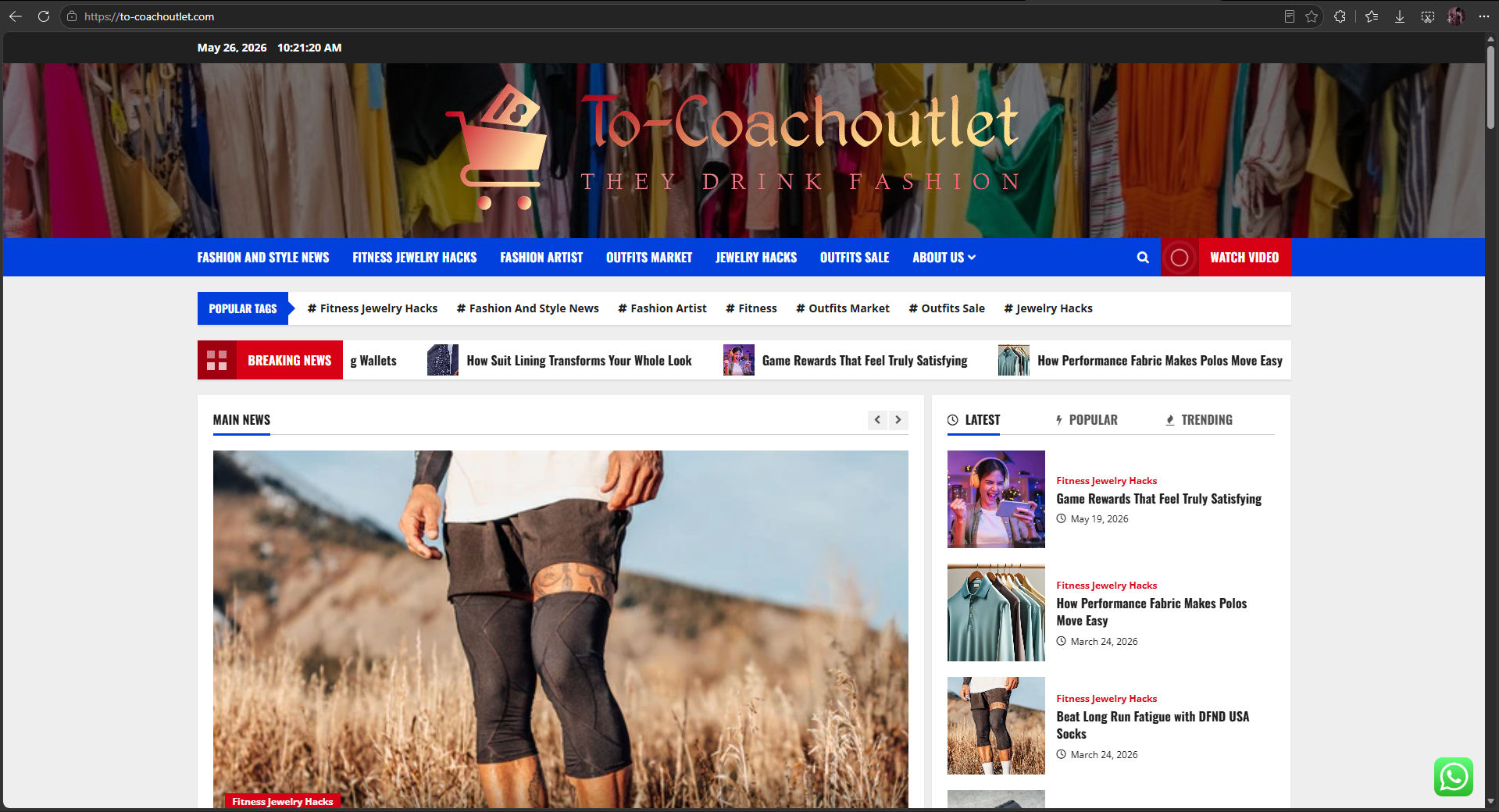Click the main news knee sleeves image
The width and height of the screenshot is (1499, 812).
[x=561, y=629]
